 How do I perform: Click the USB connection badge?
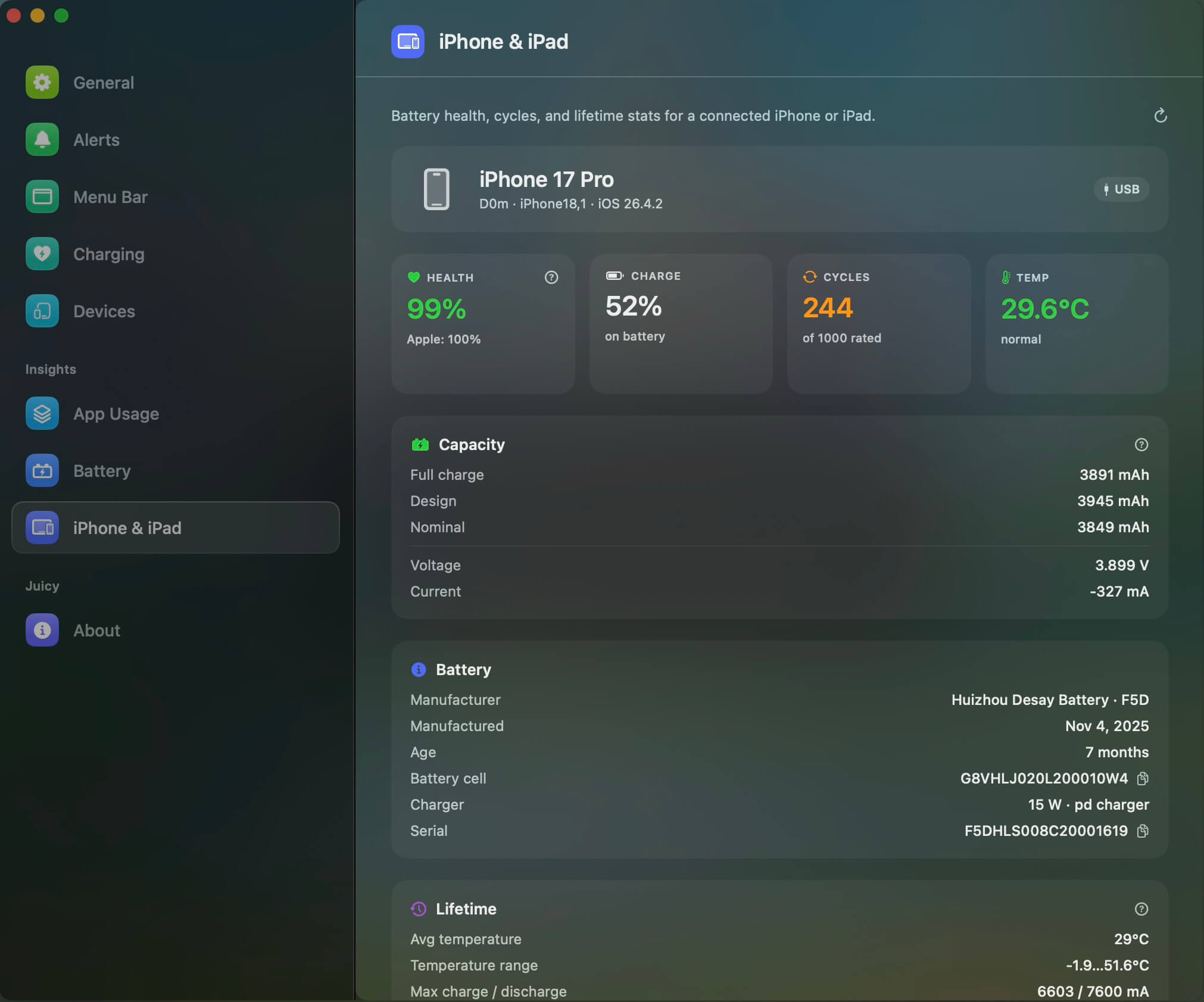1121,189
